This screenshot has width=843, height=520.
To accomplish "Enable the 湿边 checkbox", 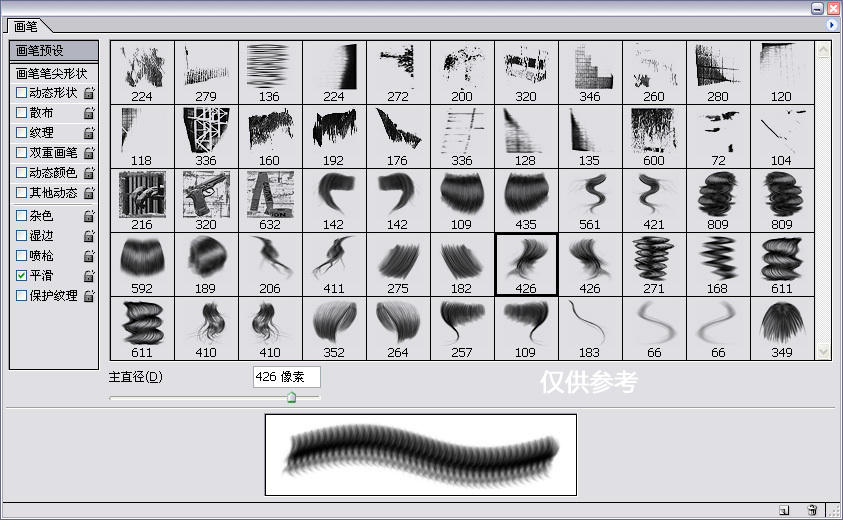I will click(x=21, y=235).
